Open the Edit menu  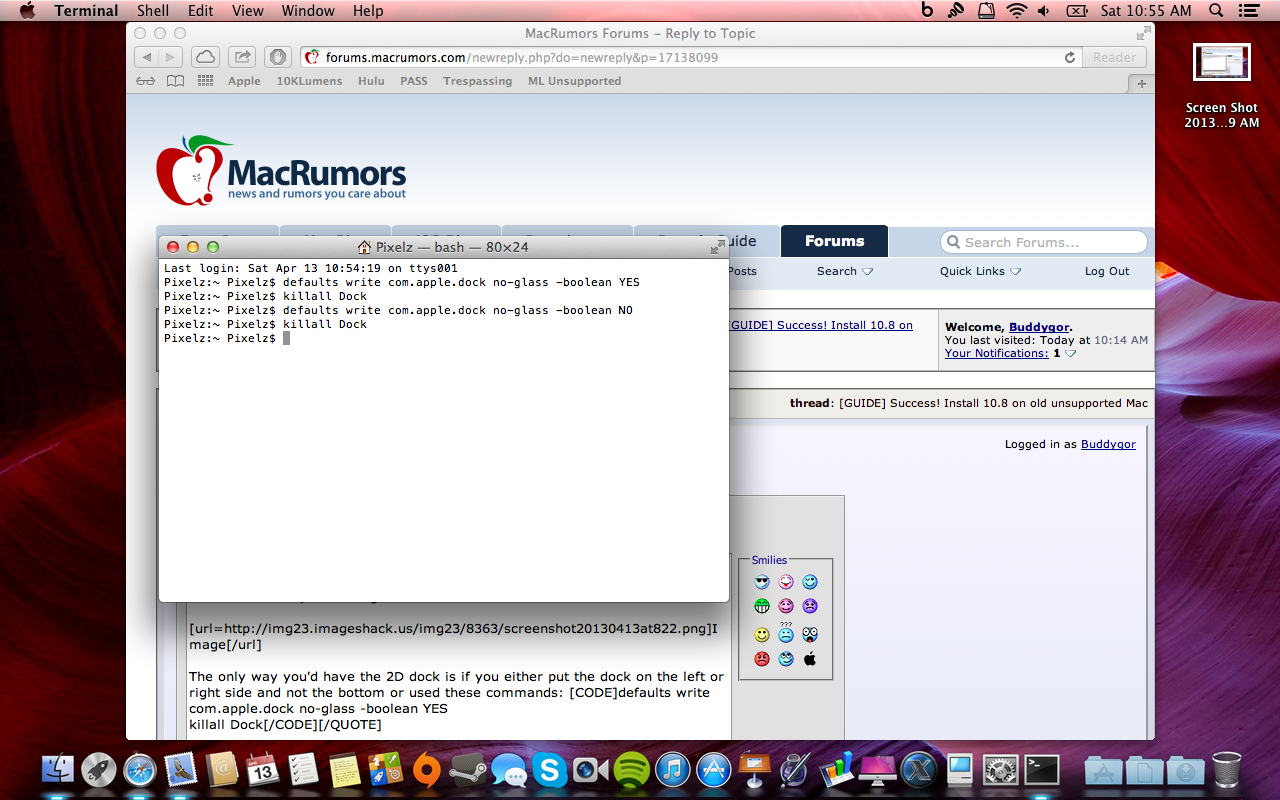click(x=200, y=11)
